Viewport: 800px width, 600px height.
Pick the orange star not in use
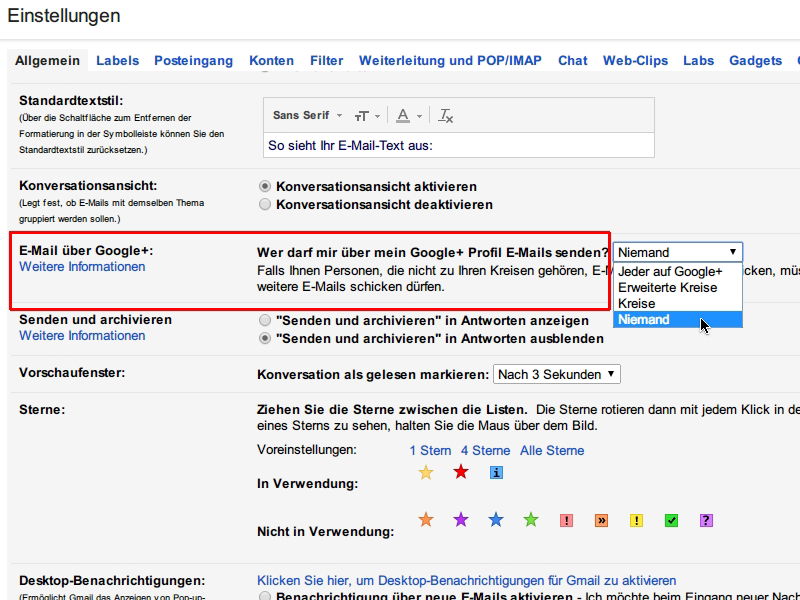(x=426, y=520)
